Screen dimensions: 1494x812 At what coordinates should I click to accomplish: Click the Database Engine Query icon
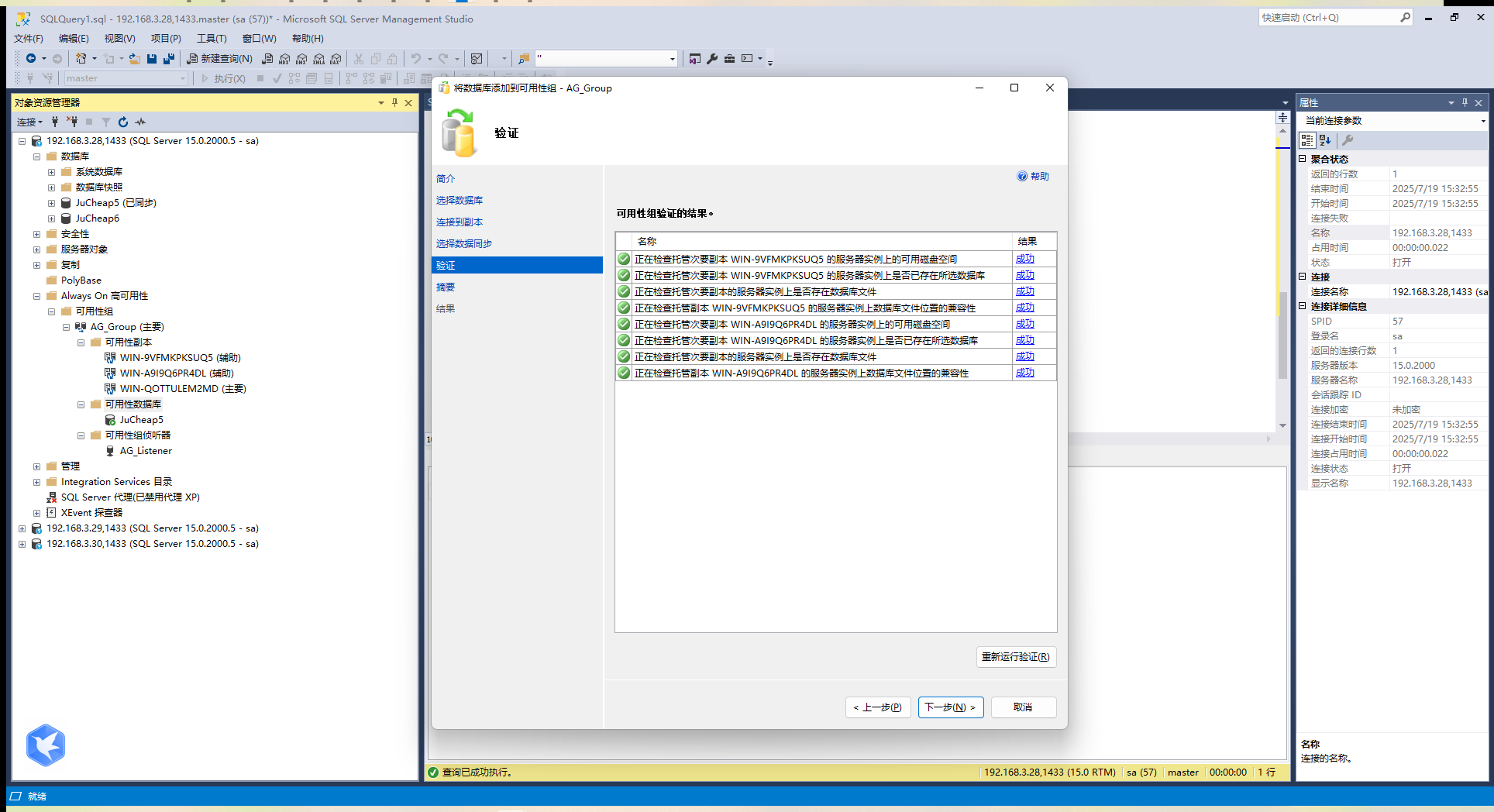click(x=267, y=58)
